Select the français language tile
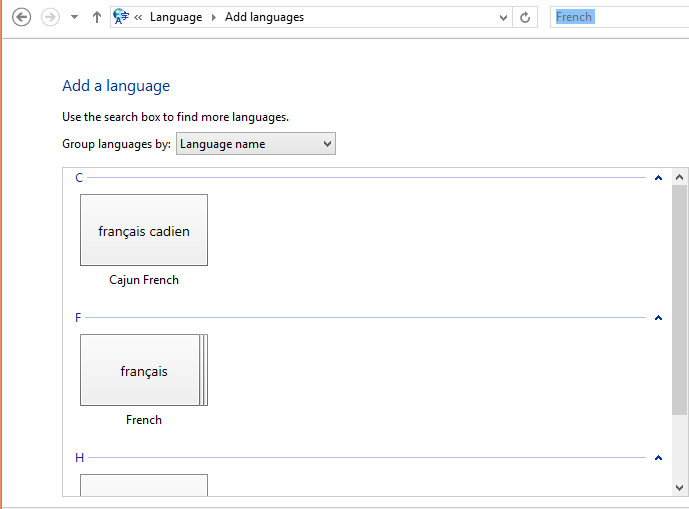The image size is (689, 509). pos(144,370)
